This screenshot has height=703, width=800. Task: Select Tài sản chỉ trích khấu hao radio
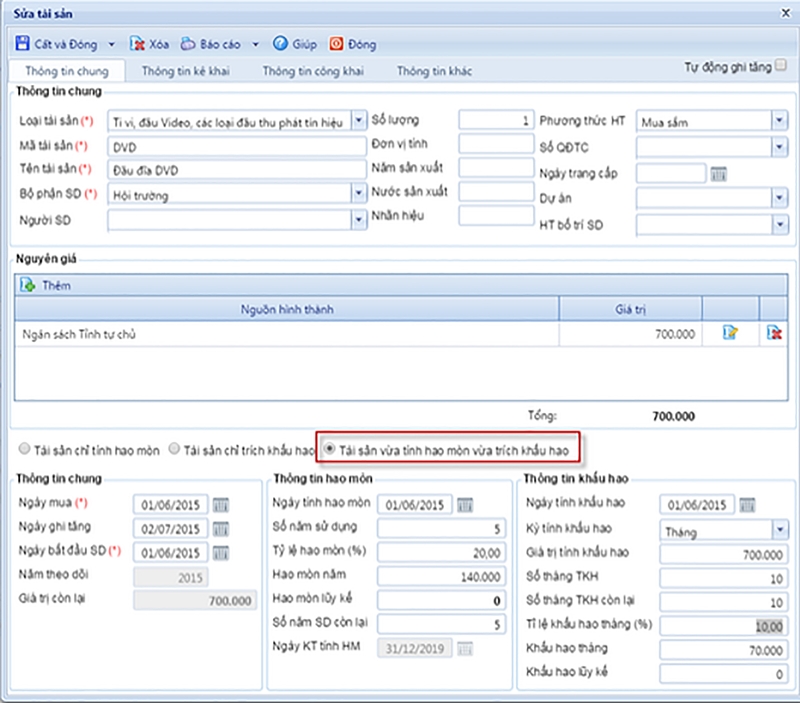(x=174, y=448)
